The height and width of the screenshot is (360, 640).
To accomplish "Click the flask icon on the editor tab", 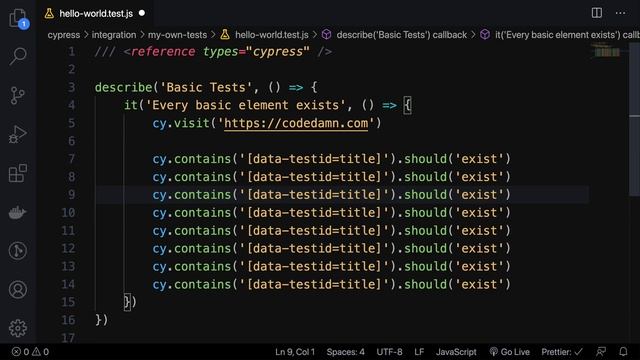I will (x=49, y=13).
